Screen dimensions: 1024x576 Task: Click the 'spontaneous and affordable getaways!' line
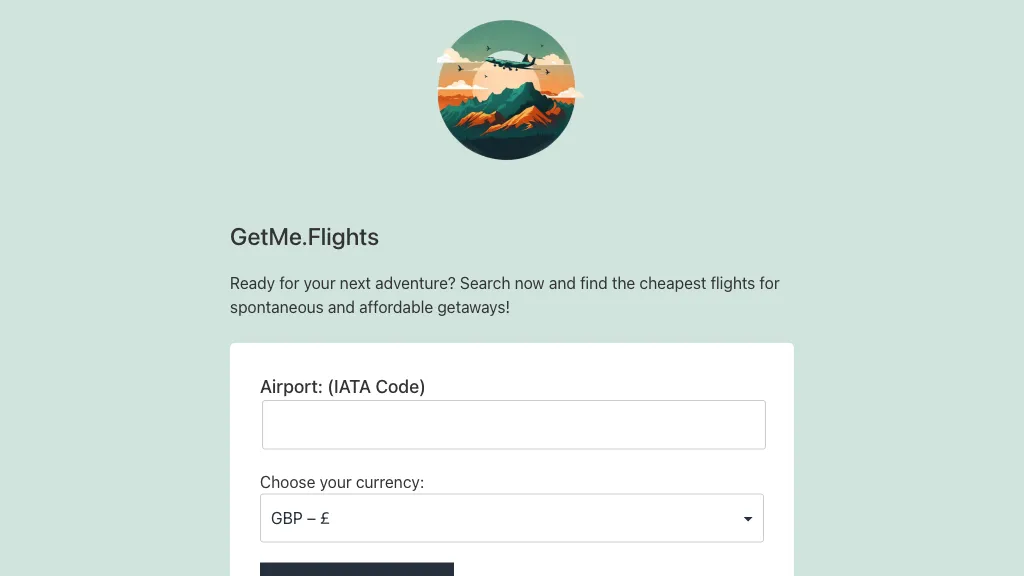click(x=370, y=308)
